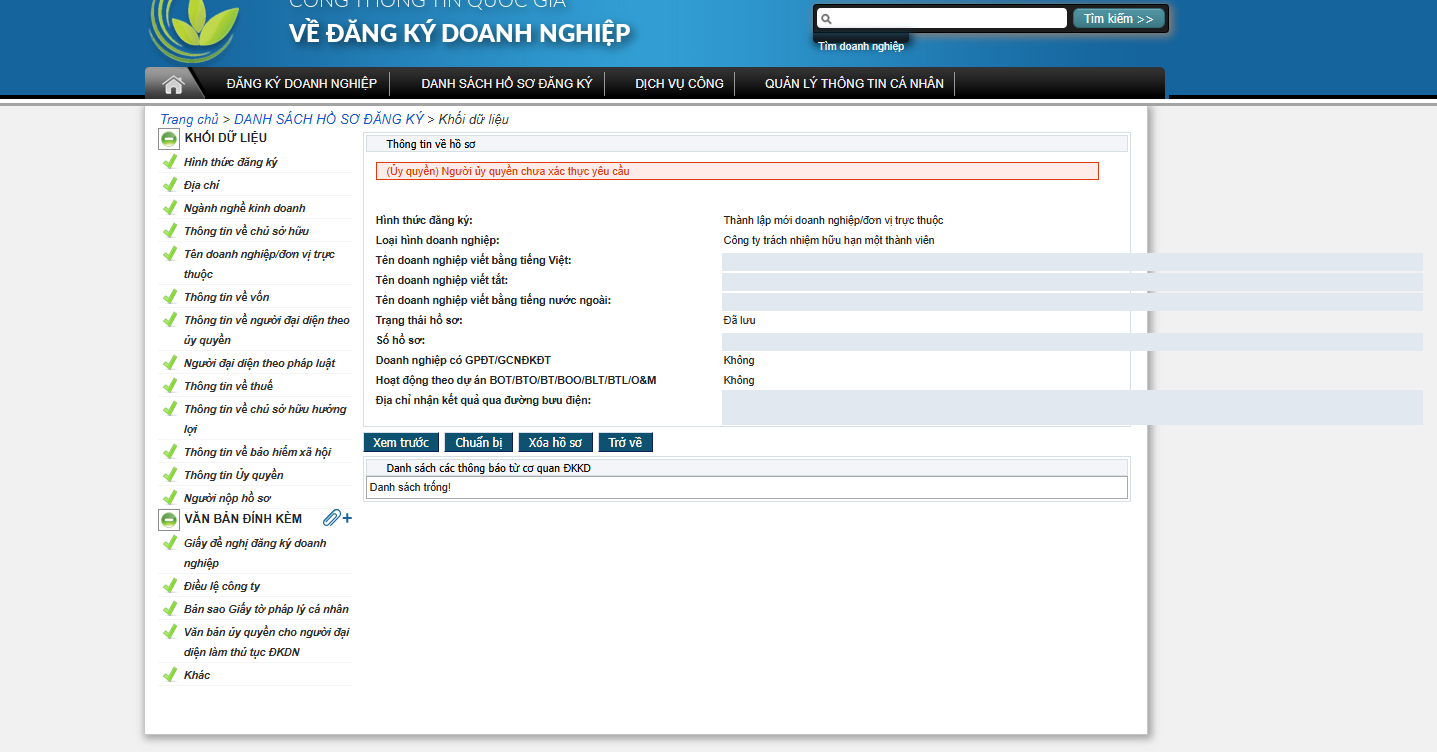The width and height of the screenshot is (1437, 752).
Task: Click the check beside Thông tin về bảo hiểm xã hội
Action: [x=169, y=451]
